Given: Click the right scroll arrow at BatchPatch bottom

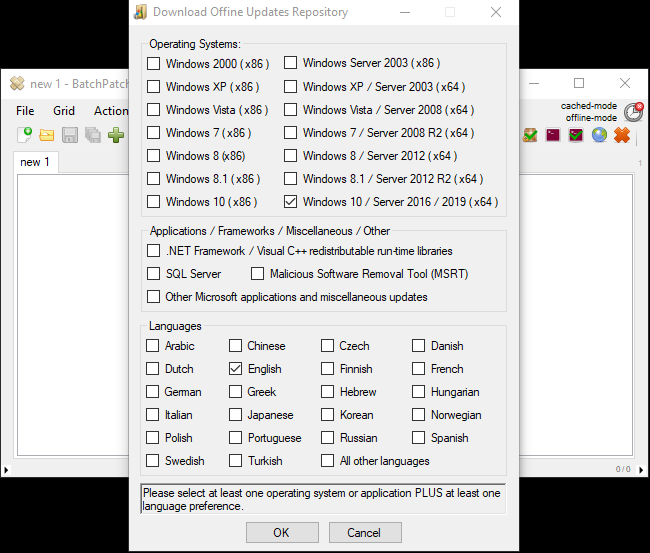Looking at the screenshot, I should point(641,470).
